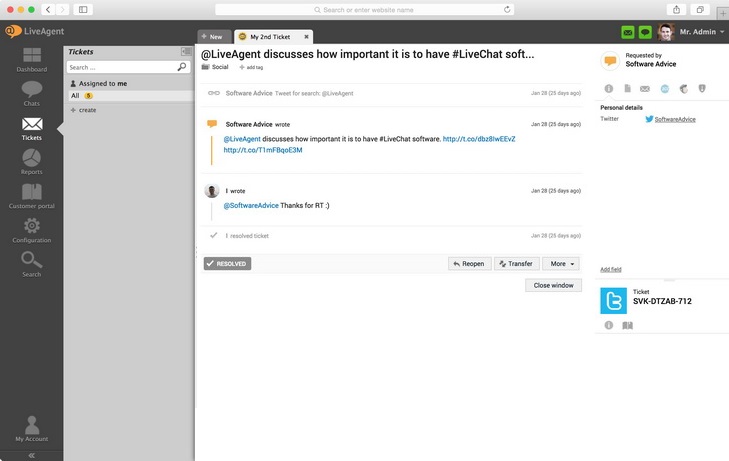Image resolution: width=729 pixels, height=461 pixels.
Task: Click the LiveAgent logo
Action: point(34,31)
